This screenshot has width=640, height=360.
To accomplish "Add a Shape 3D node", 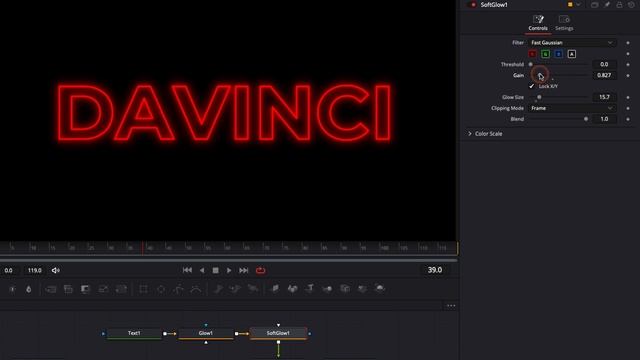I will tap(293, 289).
